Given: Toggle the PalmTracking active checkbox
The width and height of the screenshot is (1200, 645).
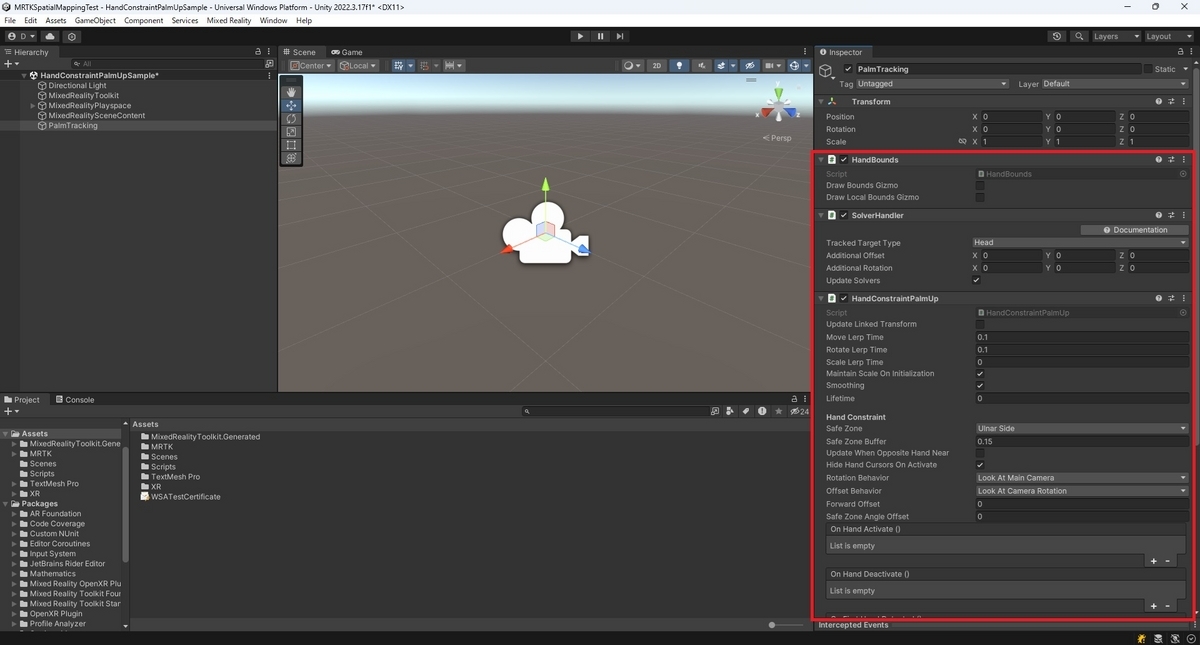Looking at the screenshot, I should (848, 69).
